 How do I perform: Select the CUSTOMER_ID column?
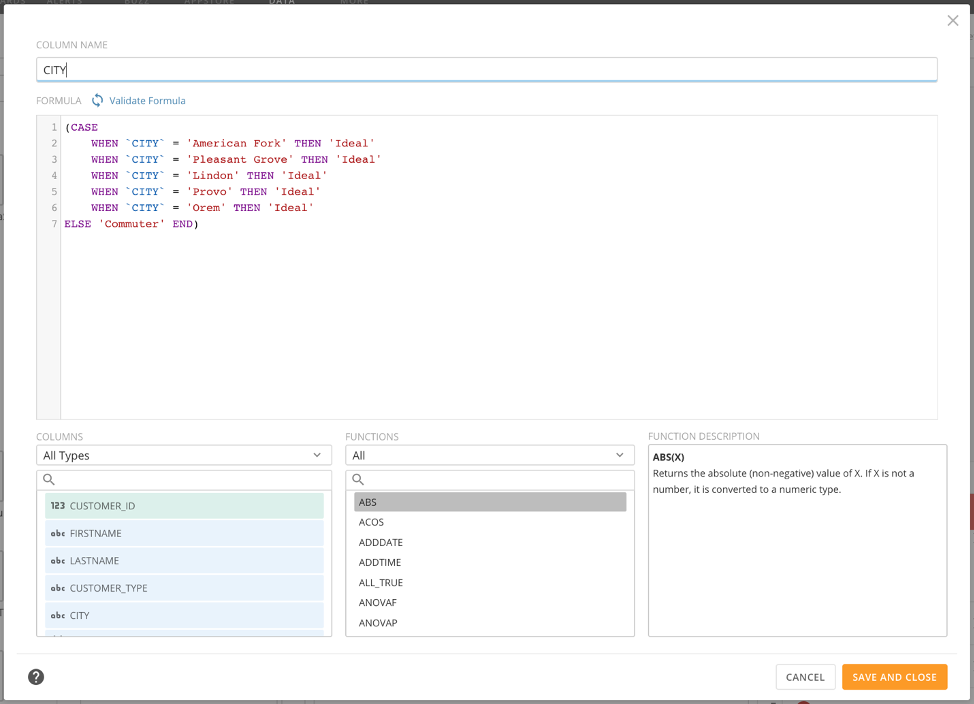coord(184,506)
